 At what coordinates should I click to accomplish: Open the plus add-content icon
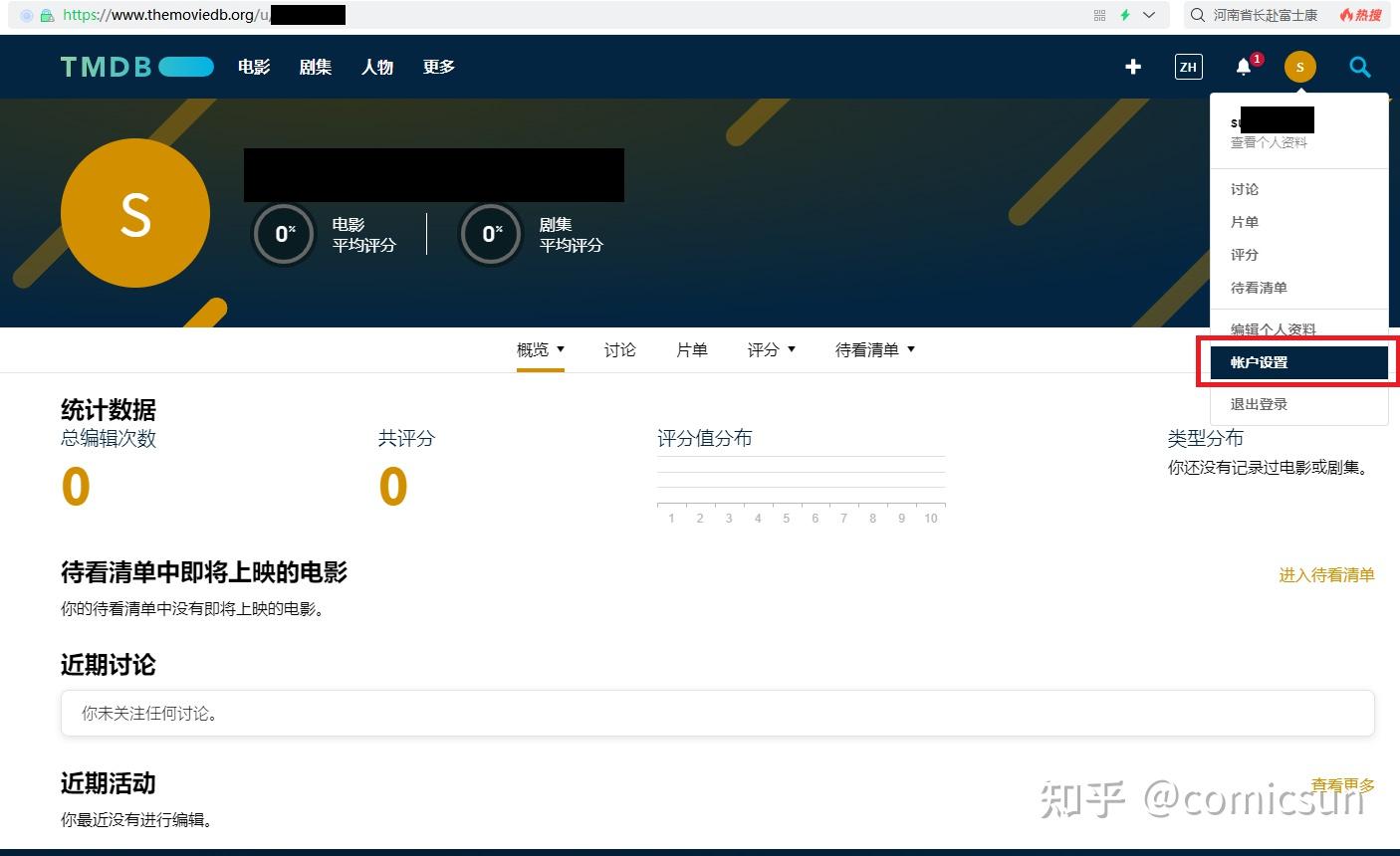tap(1132, 67)
